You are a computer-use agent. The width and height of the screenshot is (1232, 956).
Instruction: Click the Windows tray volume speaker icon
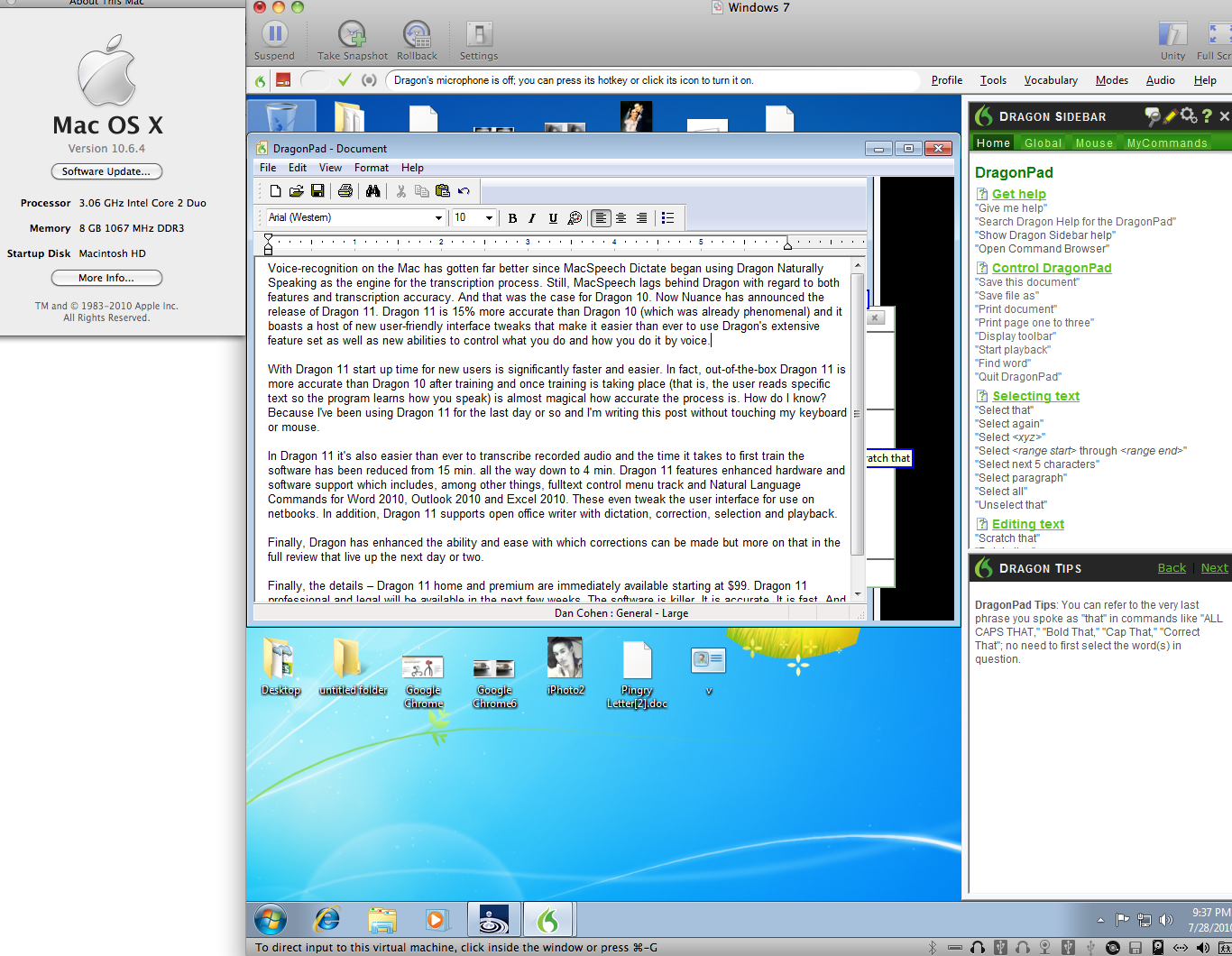(1166, 920)
